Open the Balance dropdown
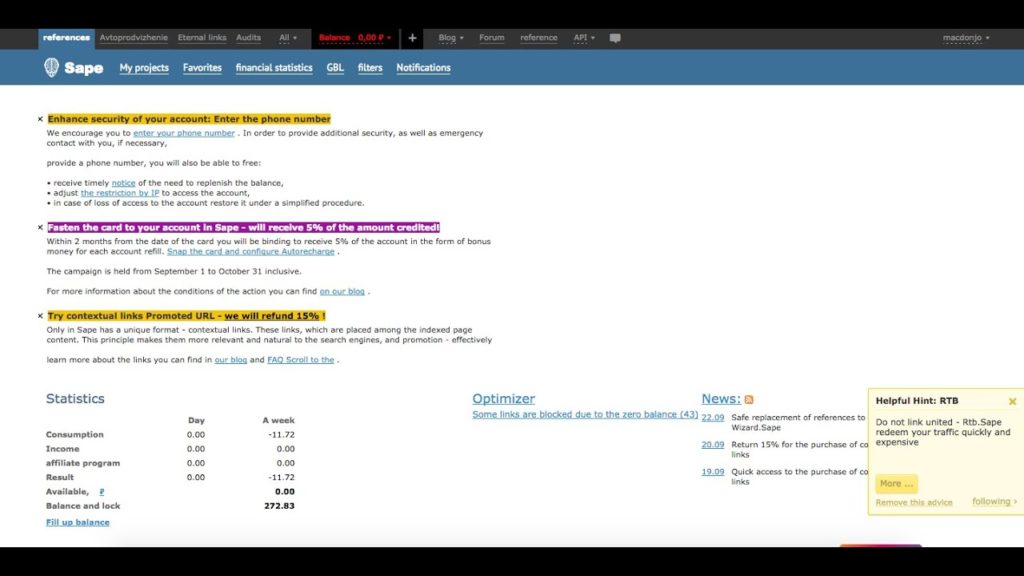This screenshot has width=1024, height=576. [x=355, y=38]
